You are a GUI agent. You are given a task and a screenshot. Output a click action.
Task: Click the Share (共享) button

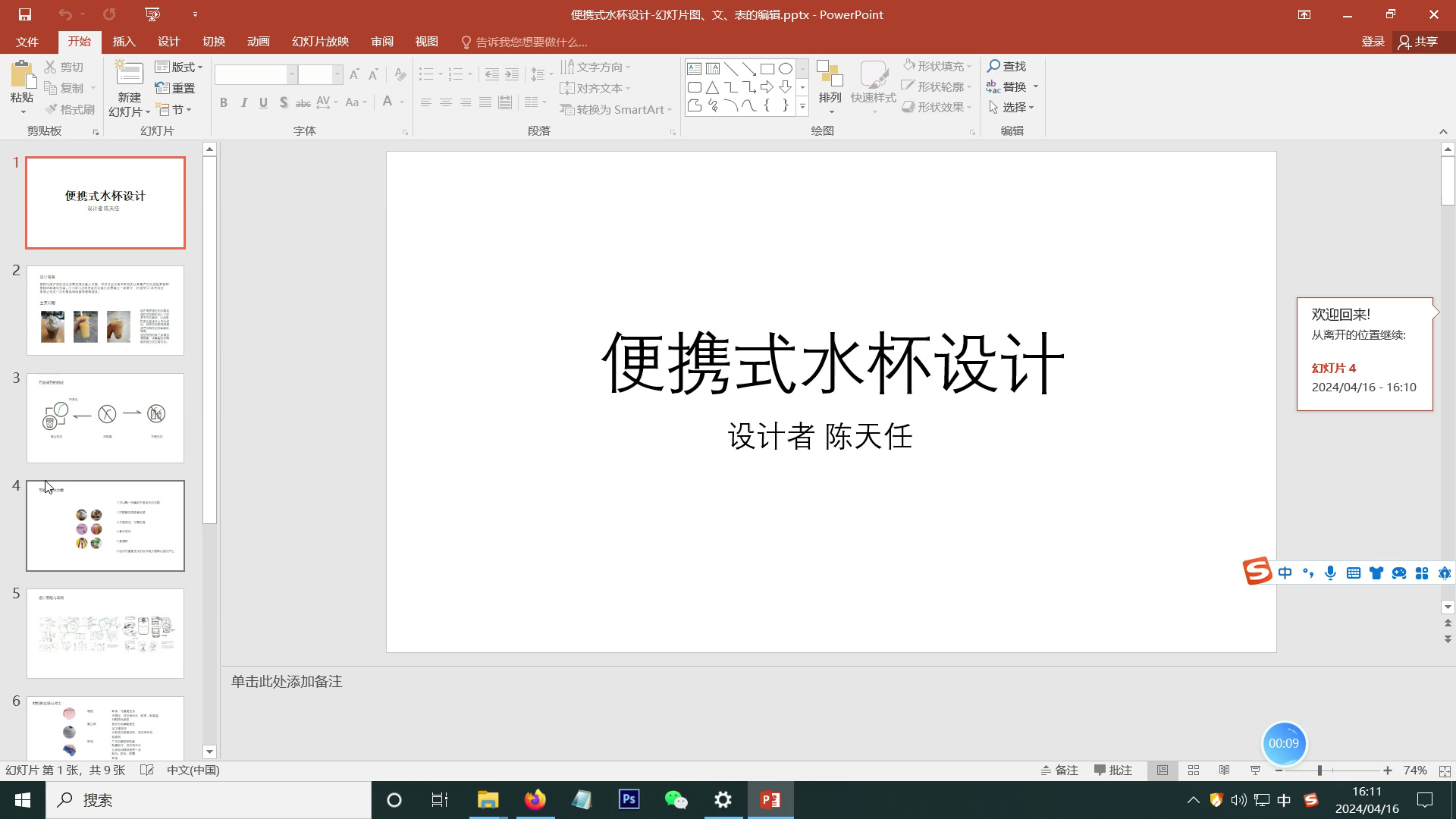point(1417,42)
